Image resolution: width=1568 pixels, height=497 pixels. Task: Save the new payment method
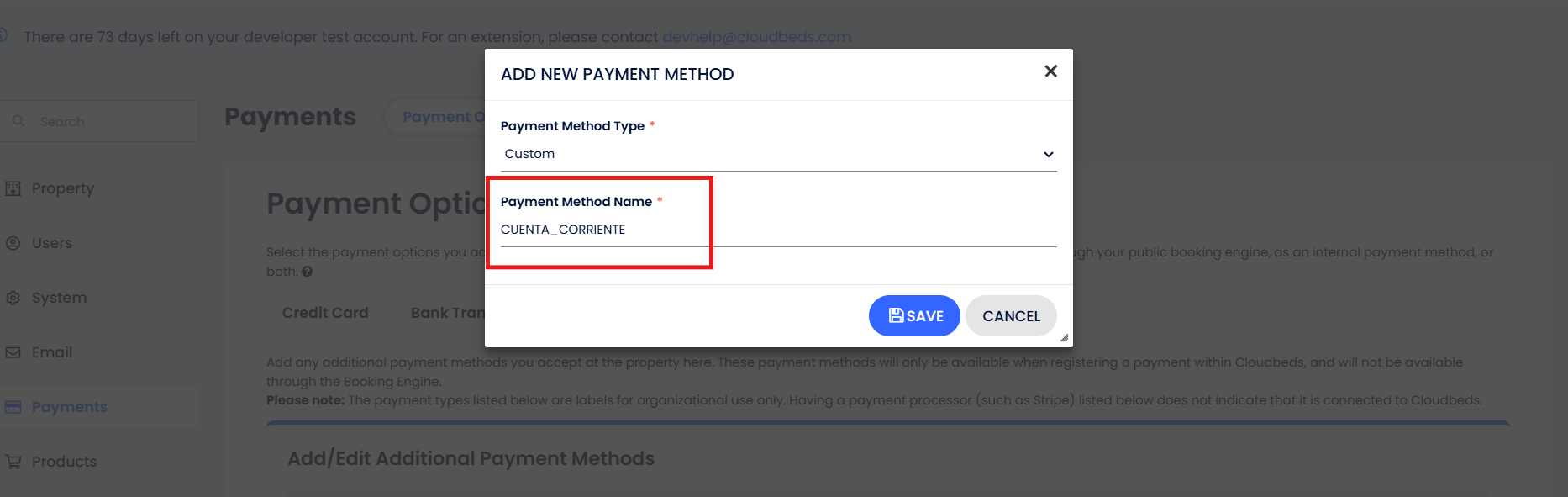(x=914, y=316)
